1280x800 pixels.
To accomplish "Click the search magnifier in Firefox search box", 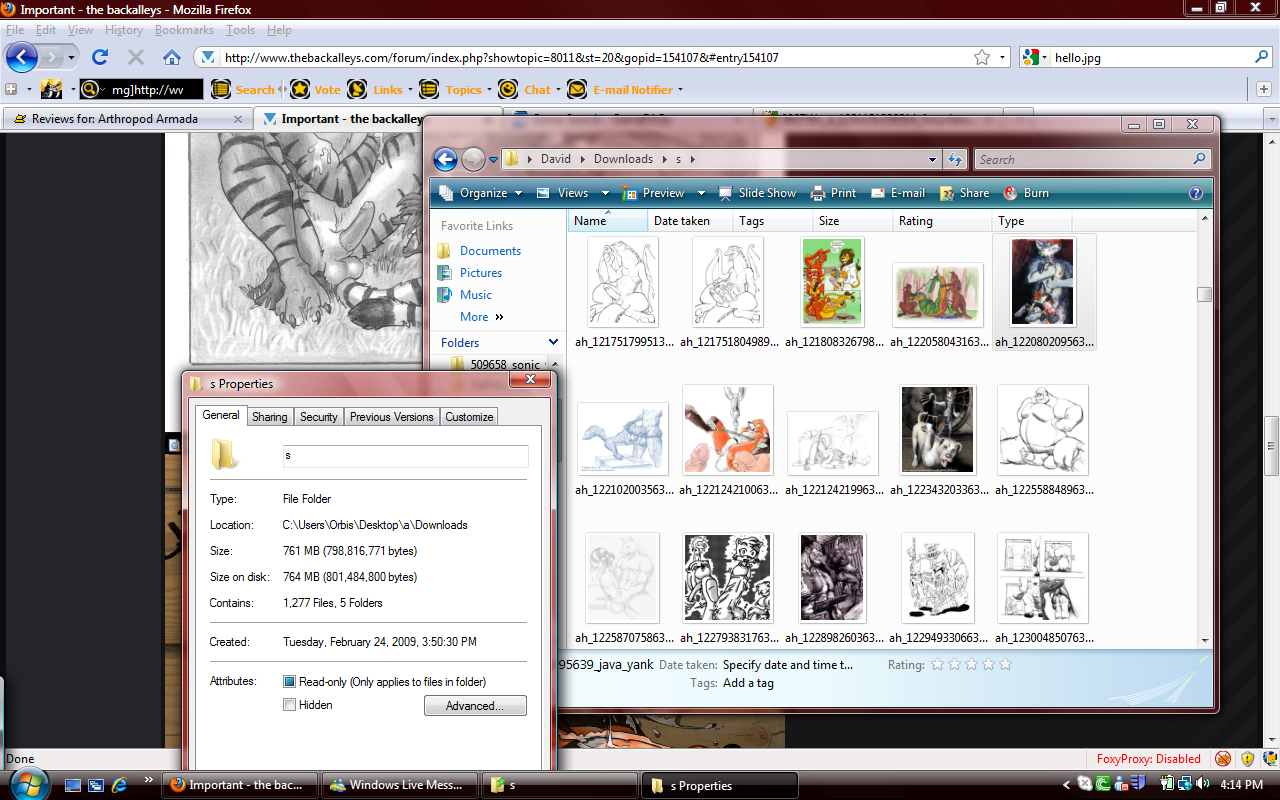I will pos(1262,58).
